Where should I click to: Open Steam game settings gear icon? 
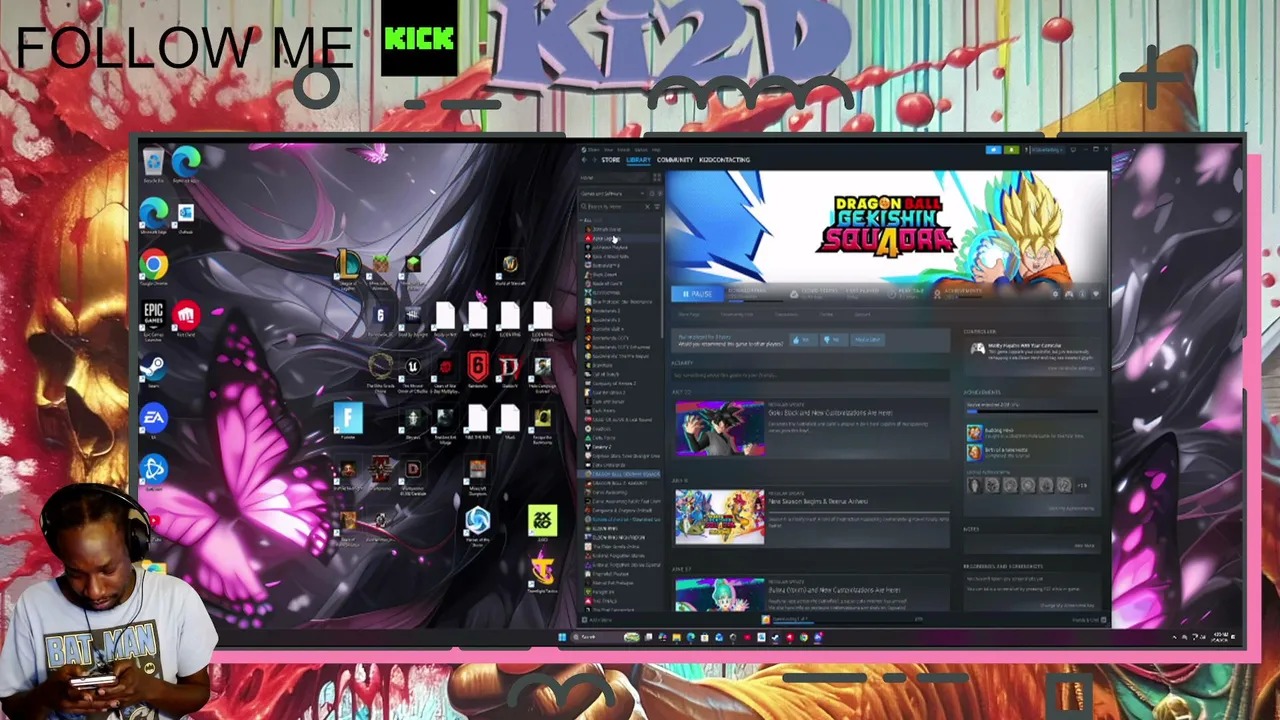[x=1055, y=294]
